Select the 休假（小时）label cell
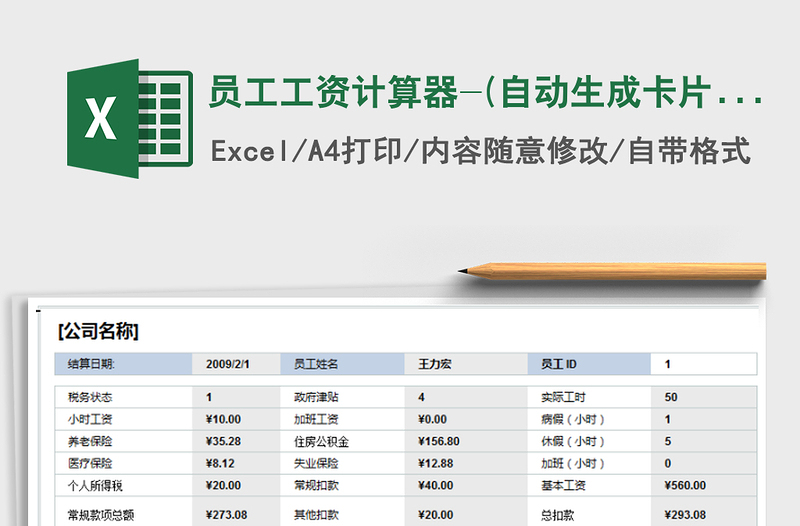Viewport: 800px width, 526px height. point(589,441)
